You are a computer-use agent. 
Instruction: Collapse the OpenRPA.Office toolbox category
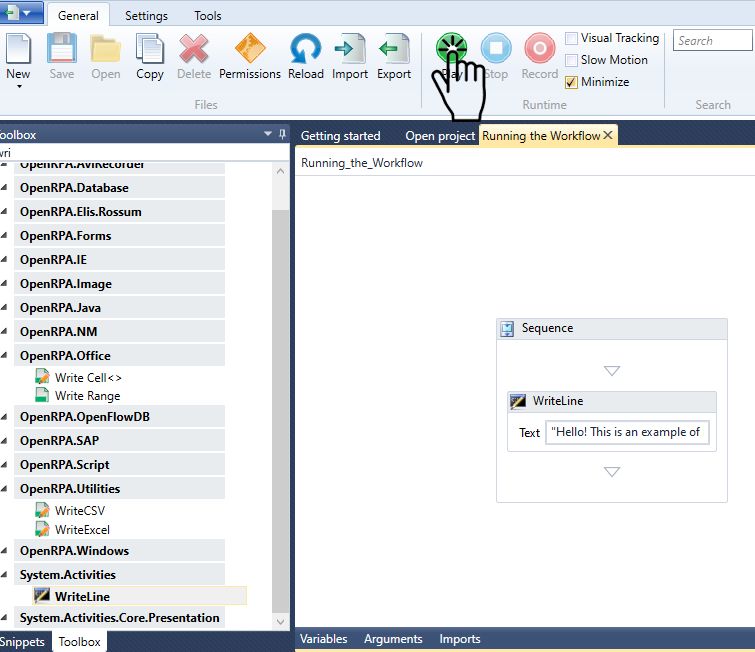5,356
